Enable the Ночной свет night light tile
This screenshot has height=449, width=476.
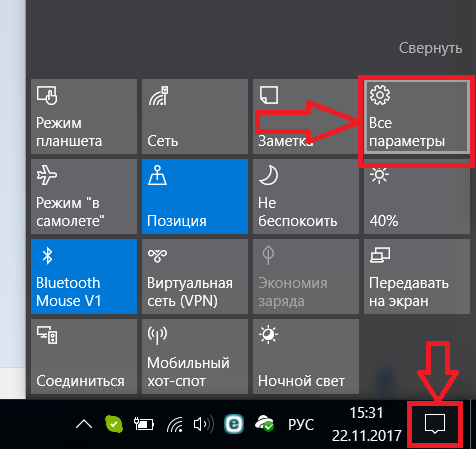coord(306,356)
